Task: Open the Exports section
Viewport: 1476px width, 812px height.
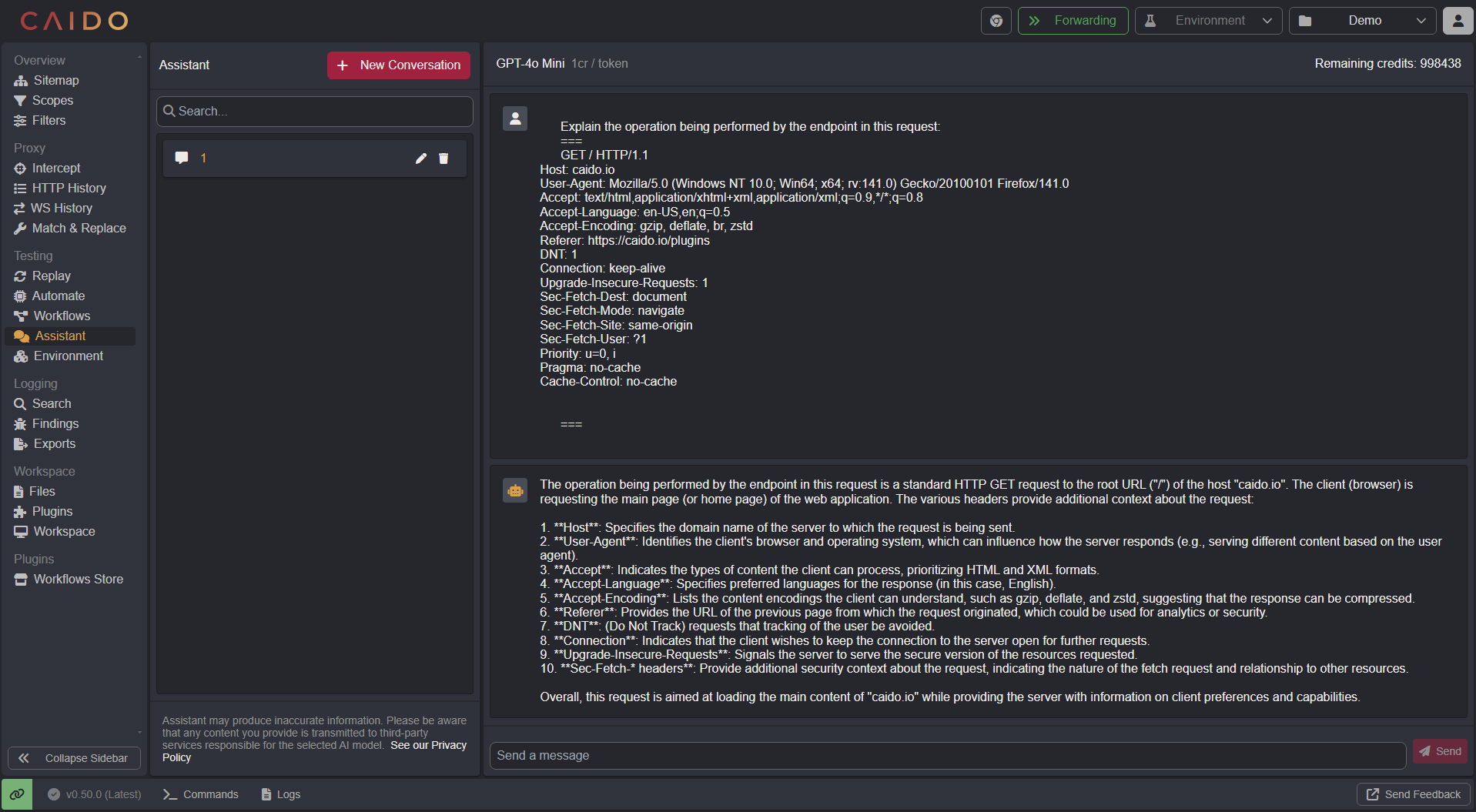Action: pyautogui.click(x=53, y=443)
